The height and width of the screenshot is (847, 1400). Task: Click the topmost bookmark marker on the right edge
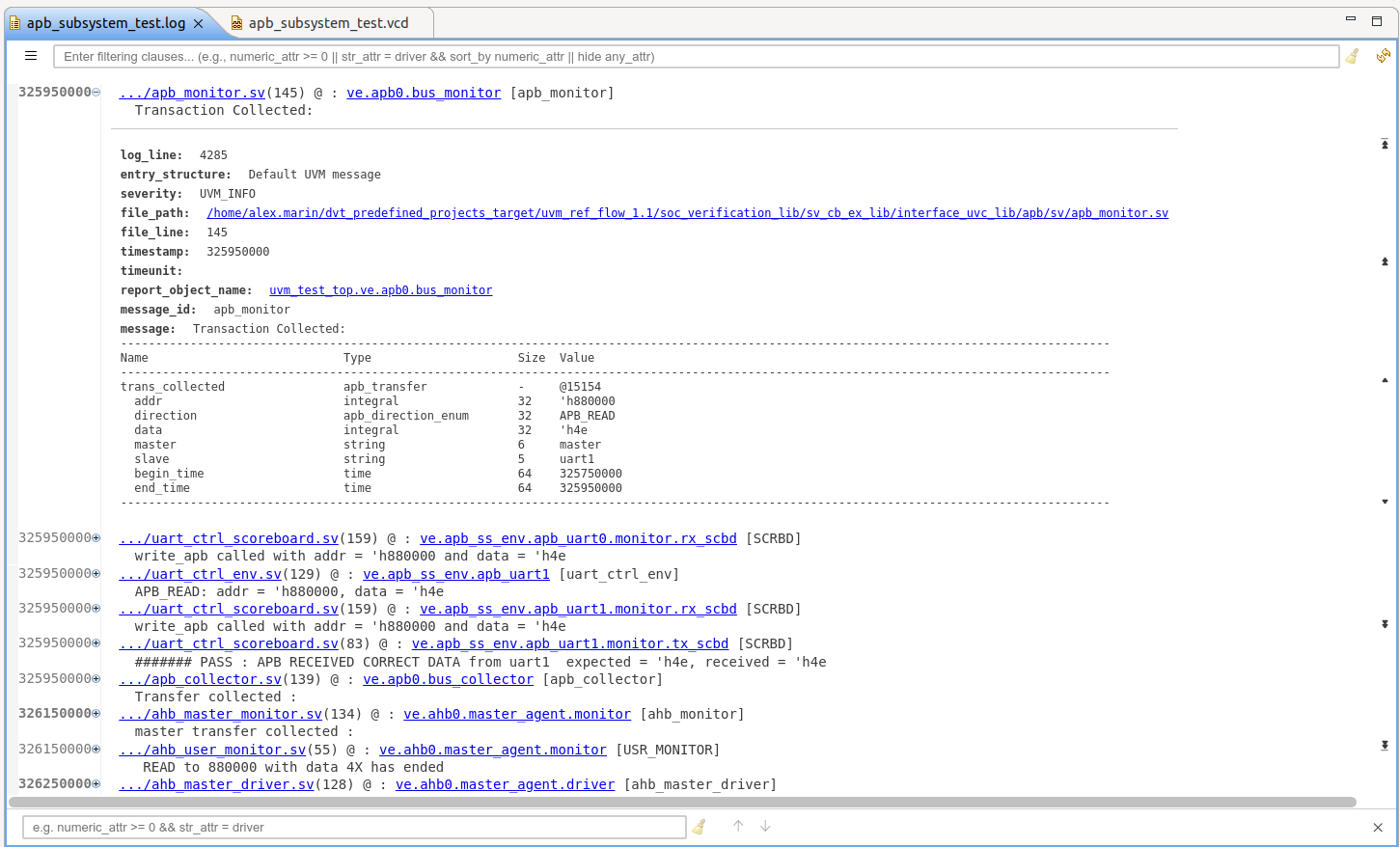[x=1385, y=144]
